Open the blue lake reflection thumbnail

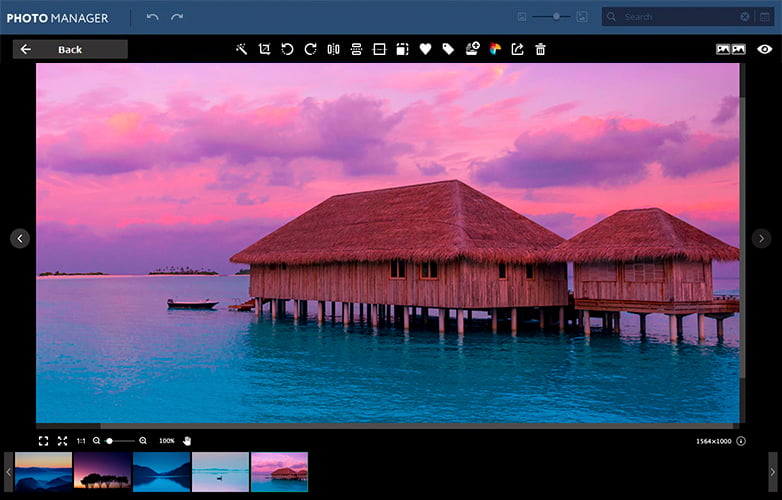[x=161, y=472]
